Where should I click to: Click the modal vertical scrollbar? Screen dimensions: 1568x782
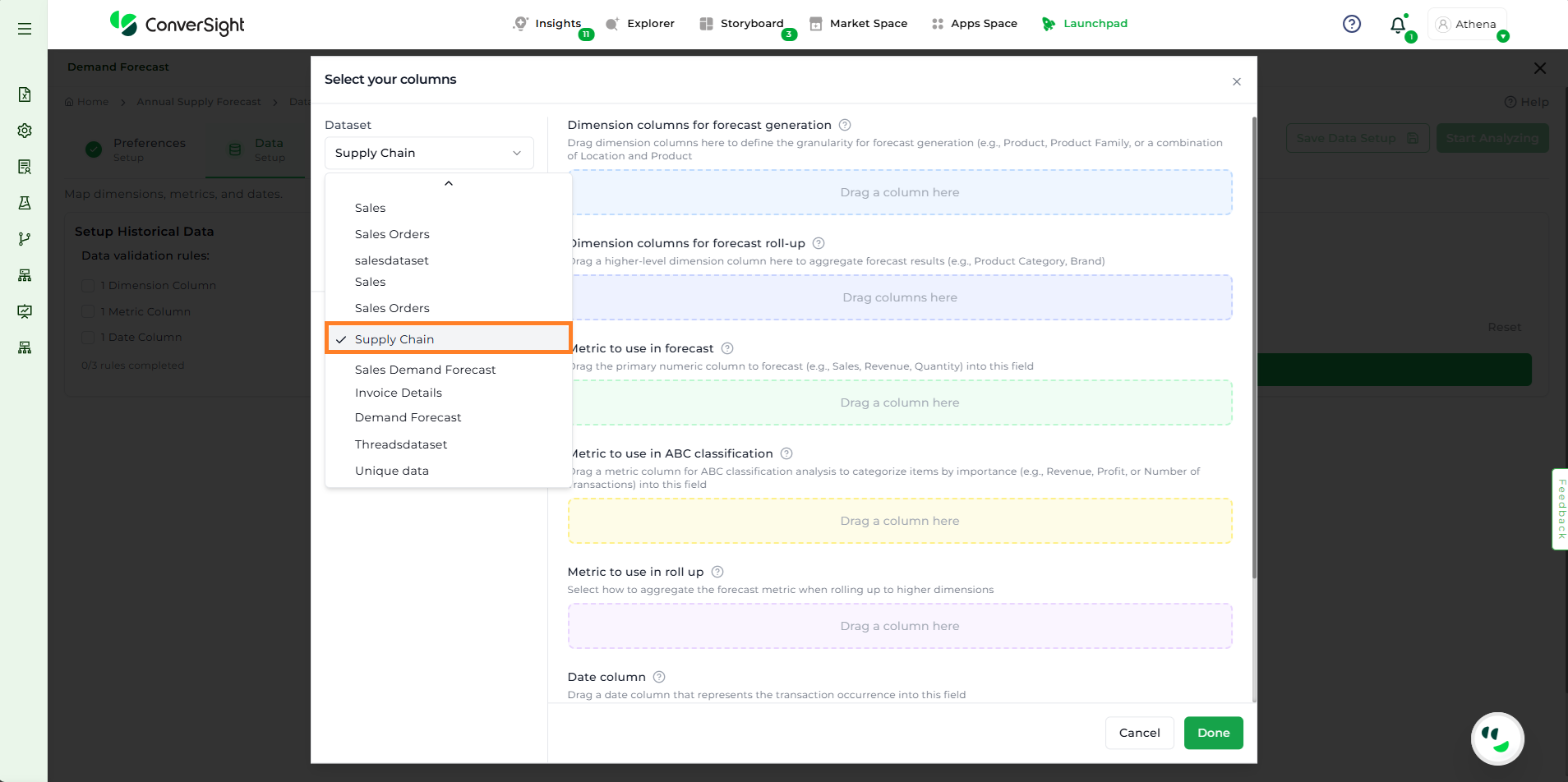coord(1253,345)
